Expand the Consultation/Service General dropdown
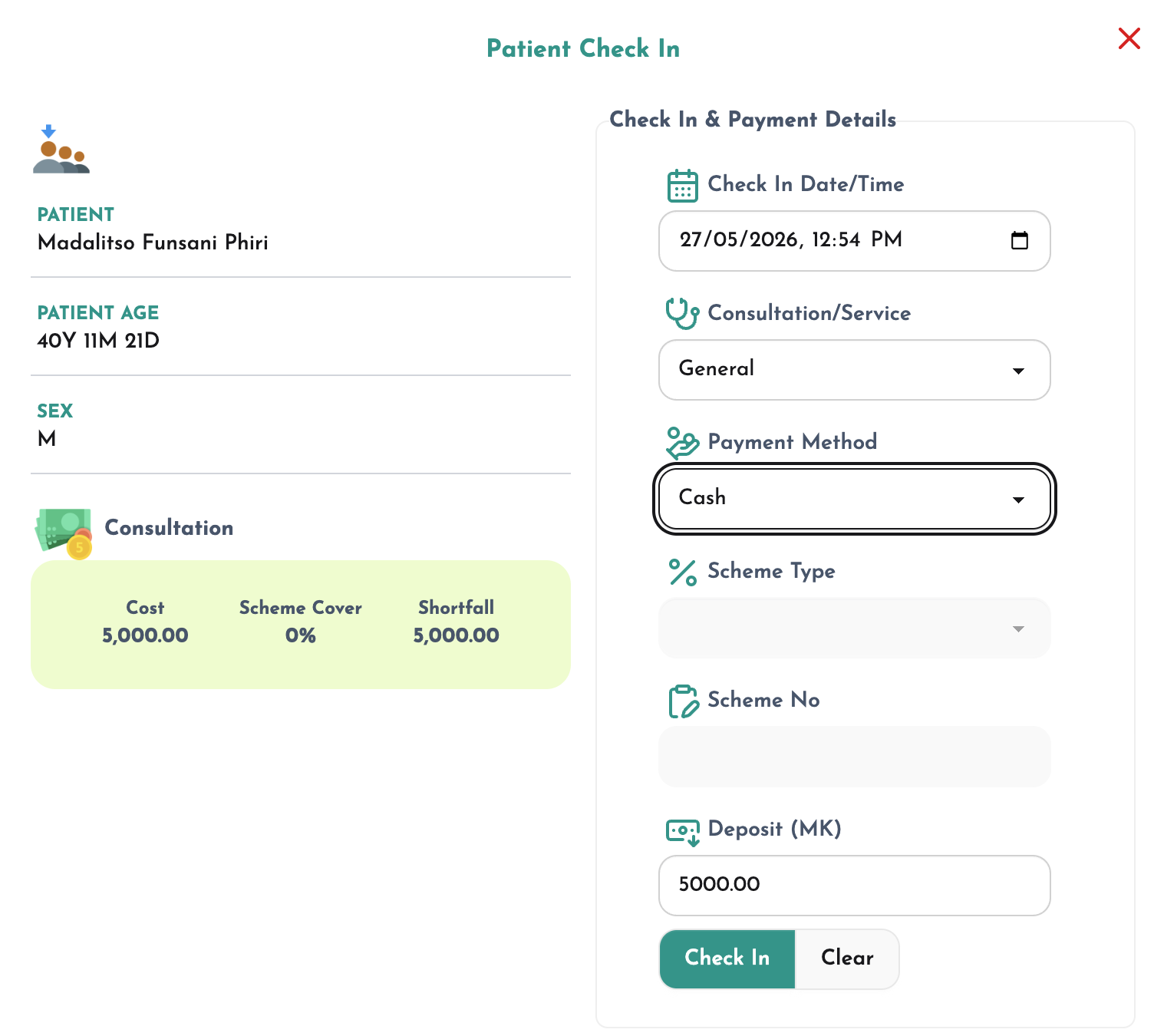Viewport: 1154px width, 1036px height. point(854,370)
